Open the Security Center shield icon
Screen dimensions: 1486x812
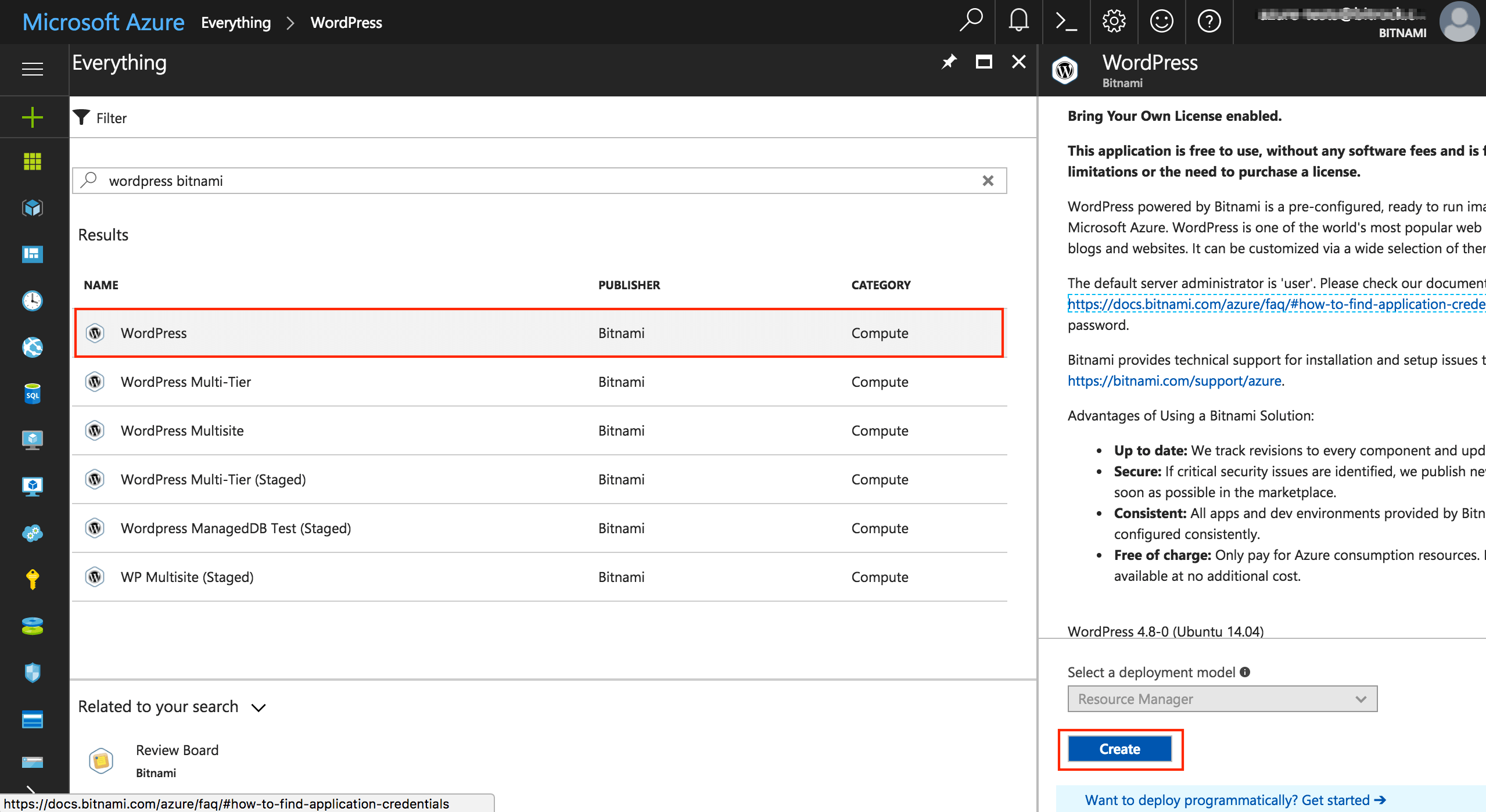coord(33,673)
